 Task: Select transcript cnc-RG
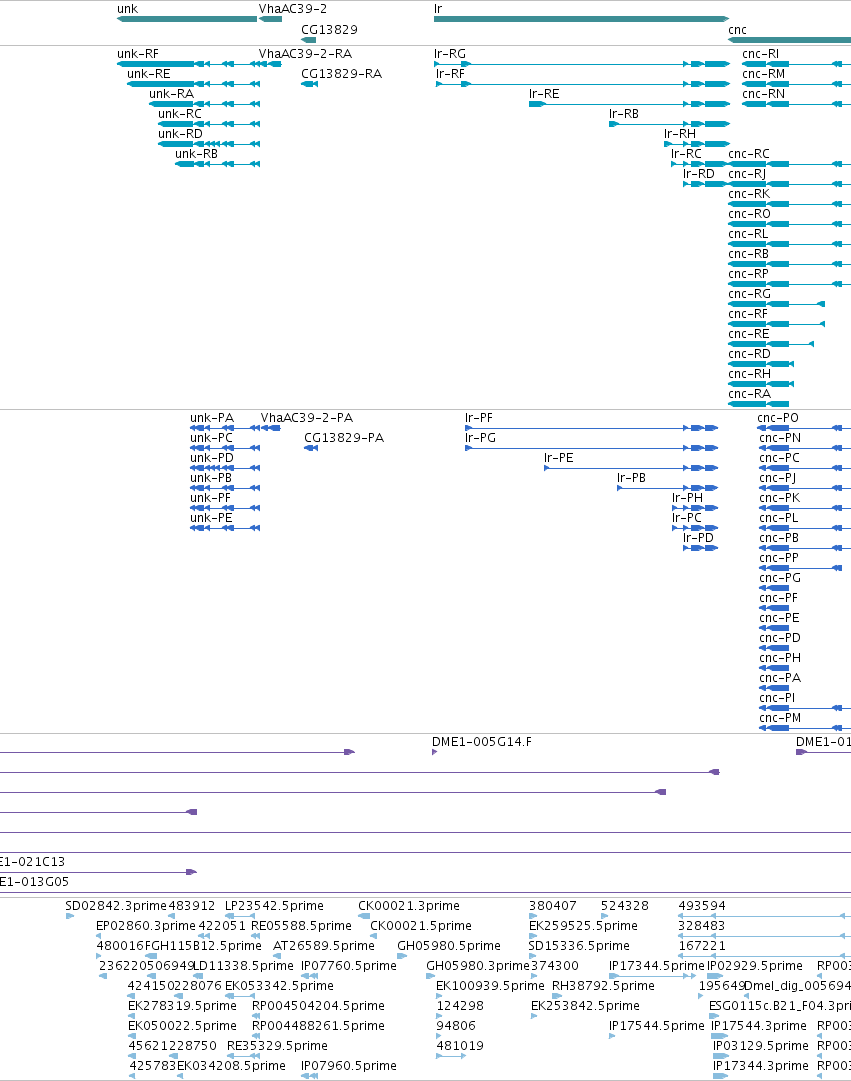750,294
